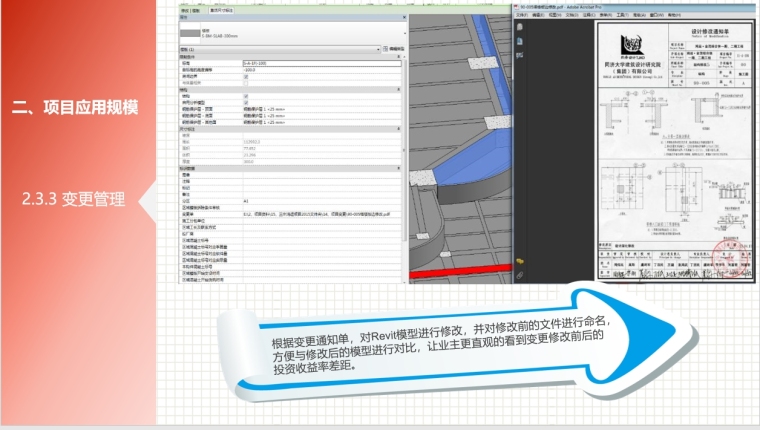Open the File menu in Adobe Acrobat
Screen dimensions: 760x430
[524, 15]
